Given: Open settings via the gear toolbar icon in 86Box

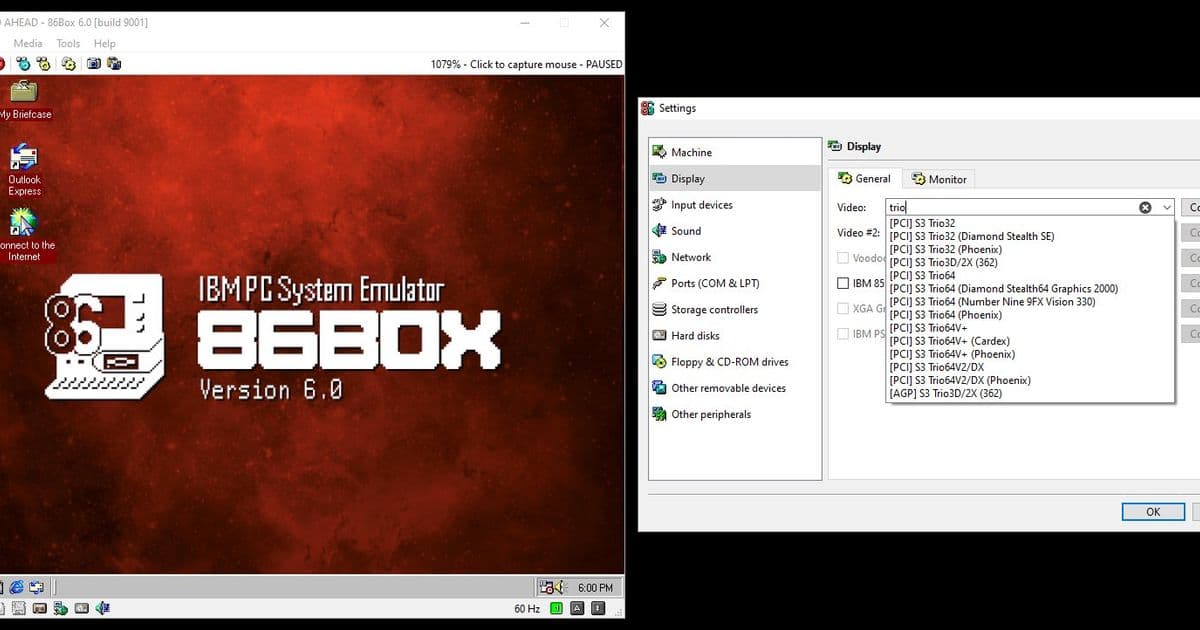Looking at the screenshot, I should 68,63.
